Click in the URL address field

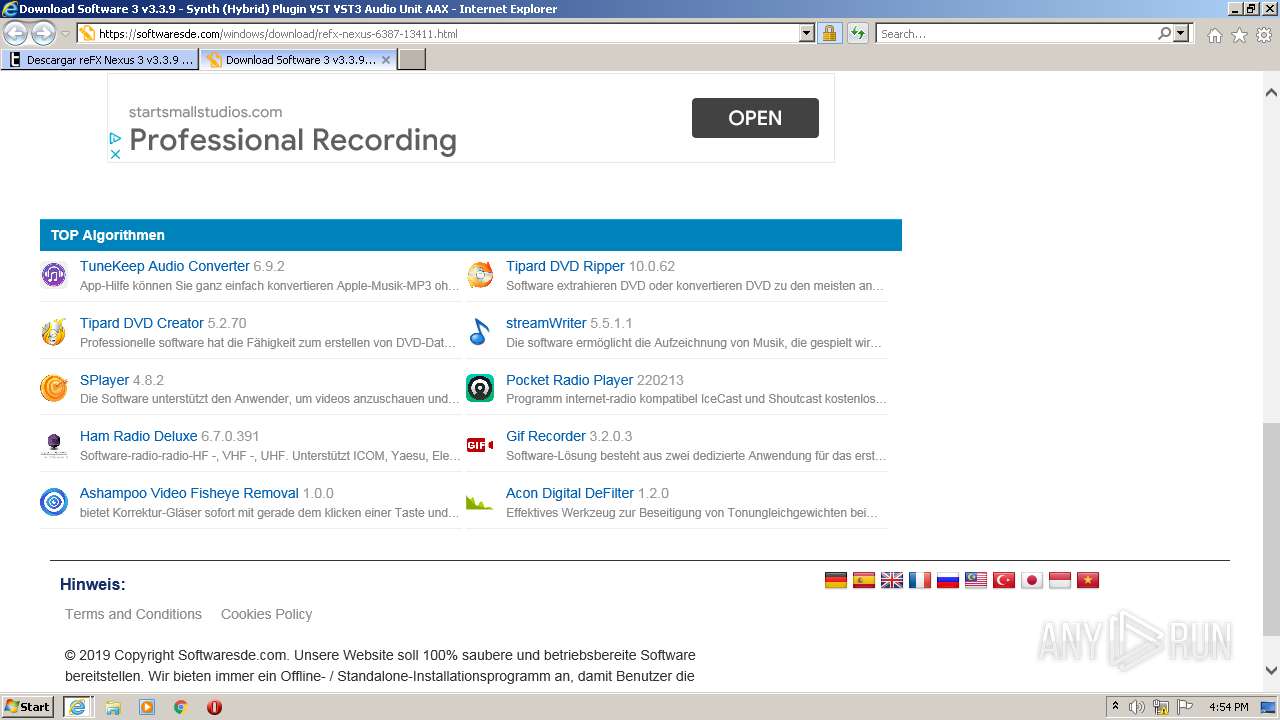[448, 34]
